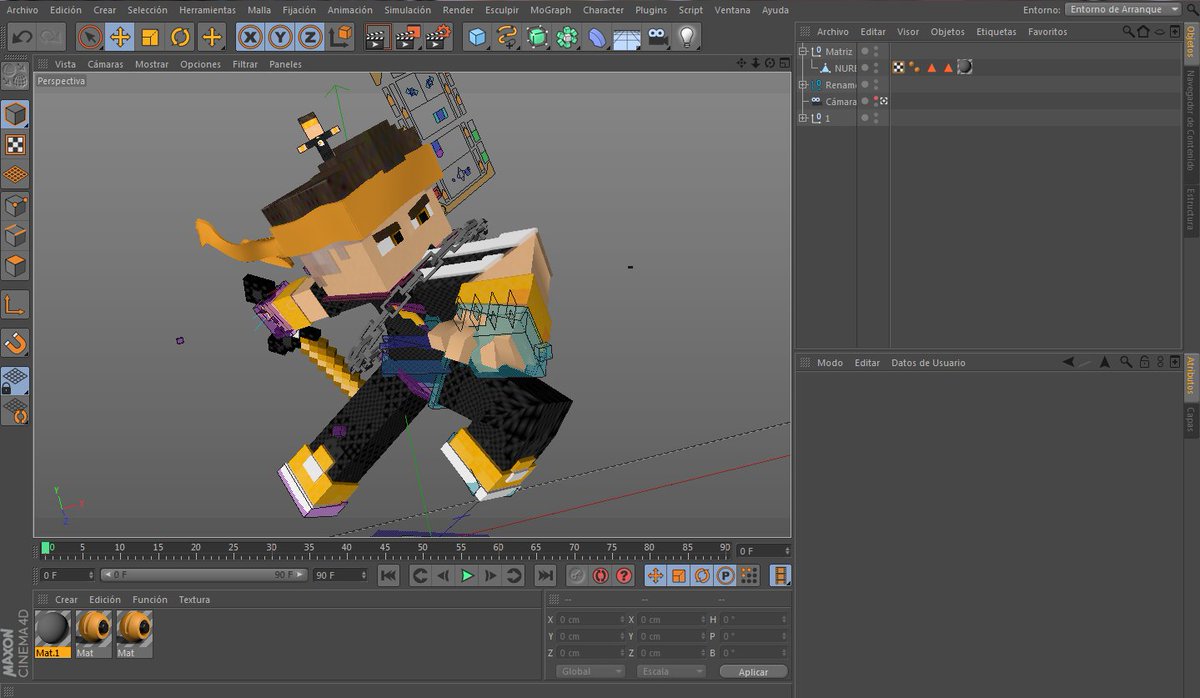Toggle Cámara visibility dots
This screenshot has height=698, width=1200.
[x=875, y=101]
